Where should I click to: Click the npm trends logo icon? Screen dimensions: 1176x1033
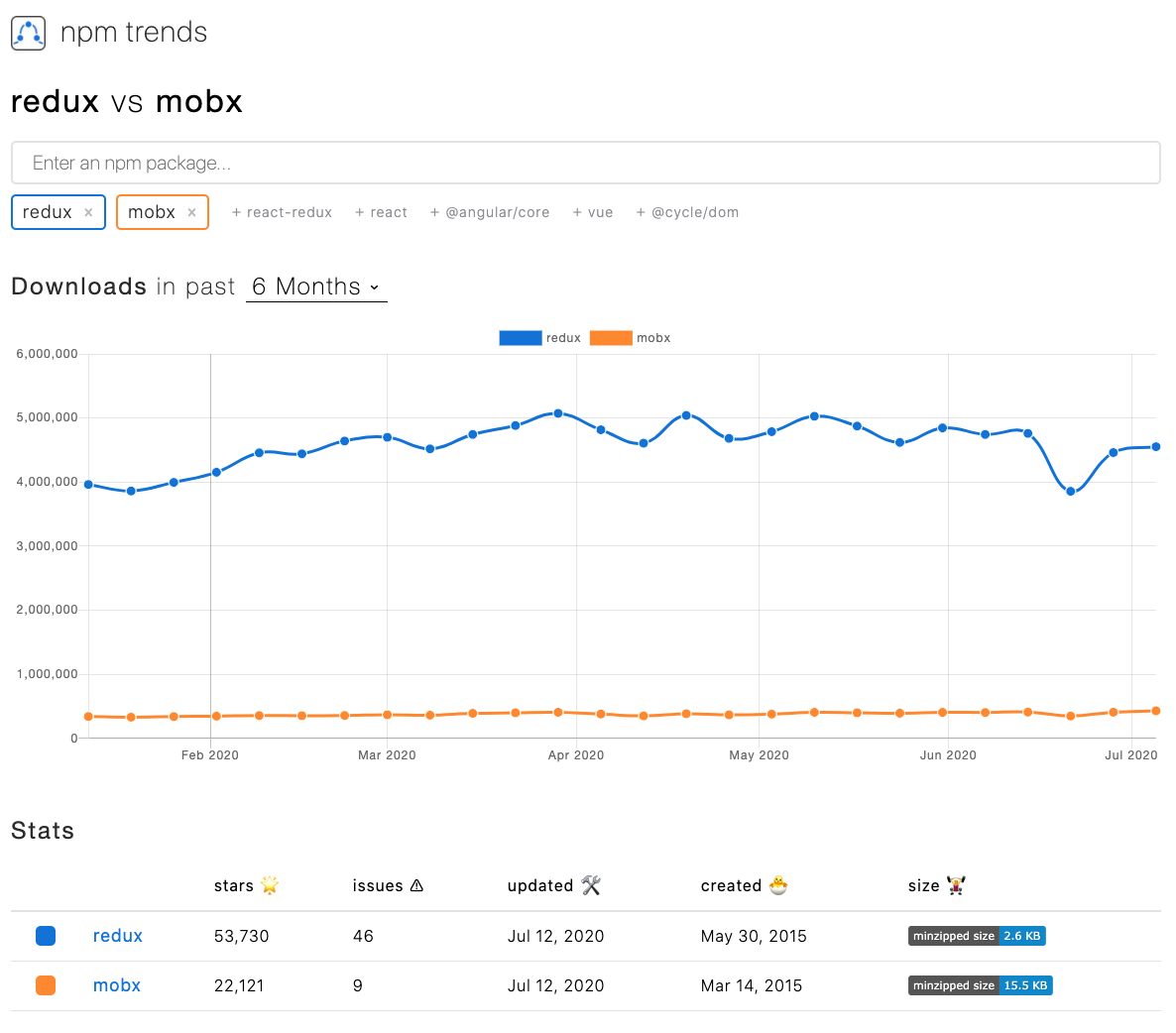coord(28,34)
